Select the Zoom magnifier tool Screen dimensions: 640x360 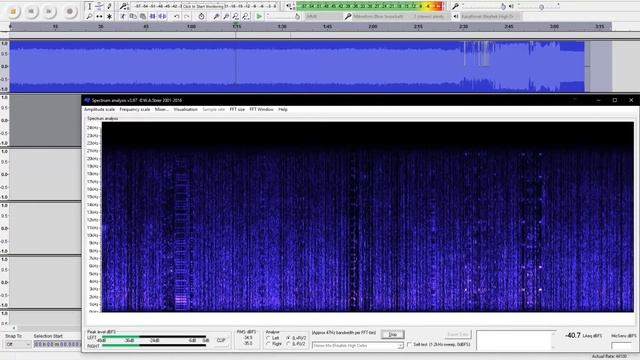(x=89, y=16)
